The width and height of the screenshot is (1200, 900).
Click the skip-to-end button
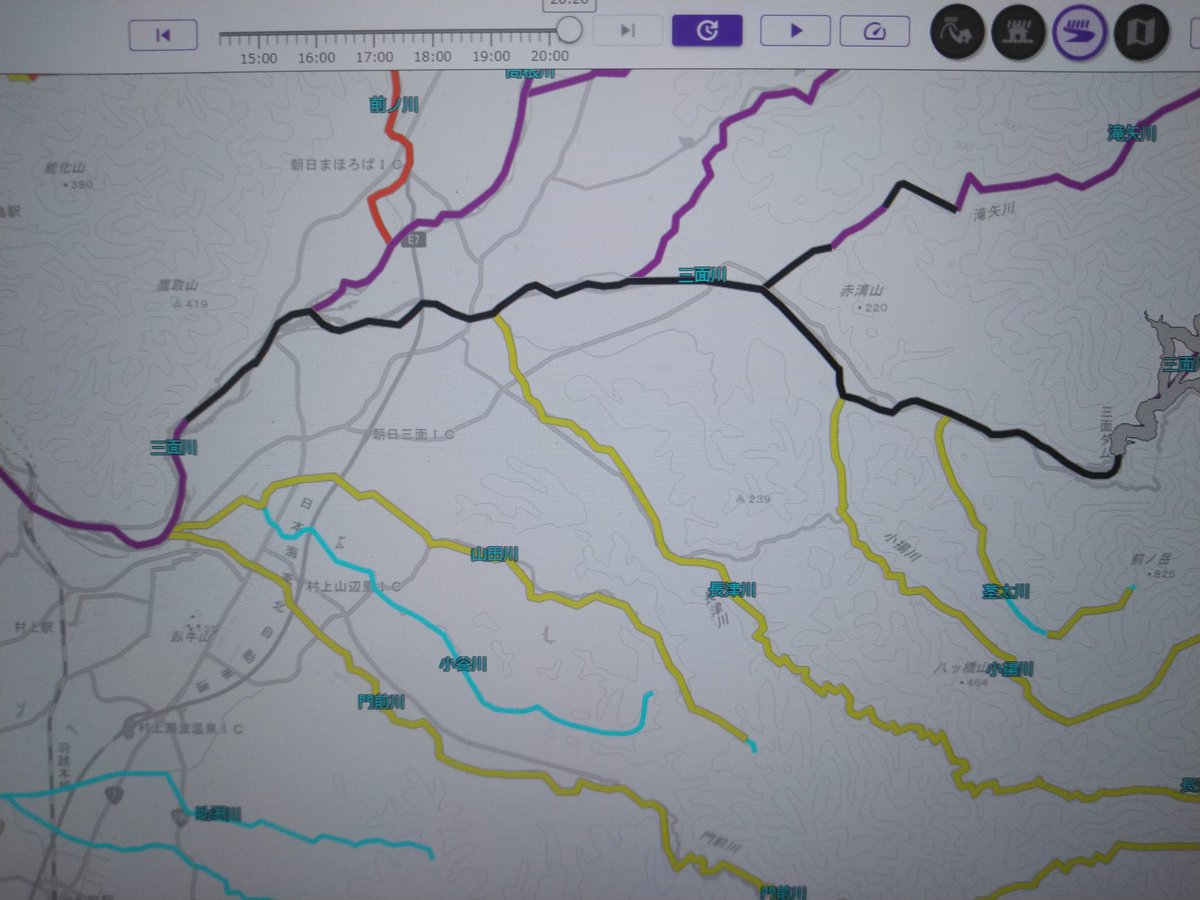pos(627,31)
